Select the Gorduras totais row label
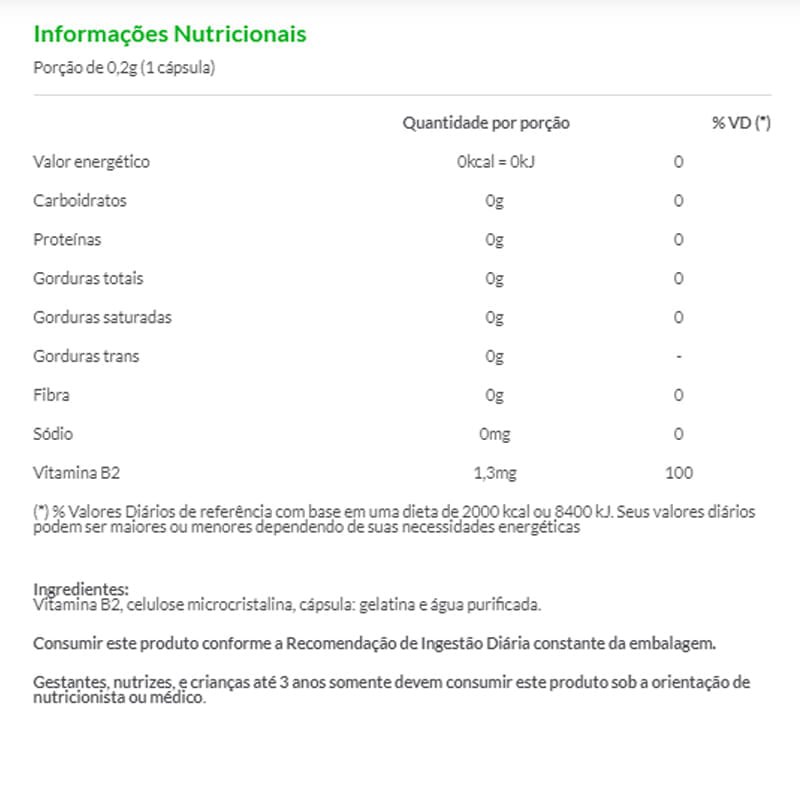Screen dimensions: 800x800 coord(88,279)
